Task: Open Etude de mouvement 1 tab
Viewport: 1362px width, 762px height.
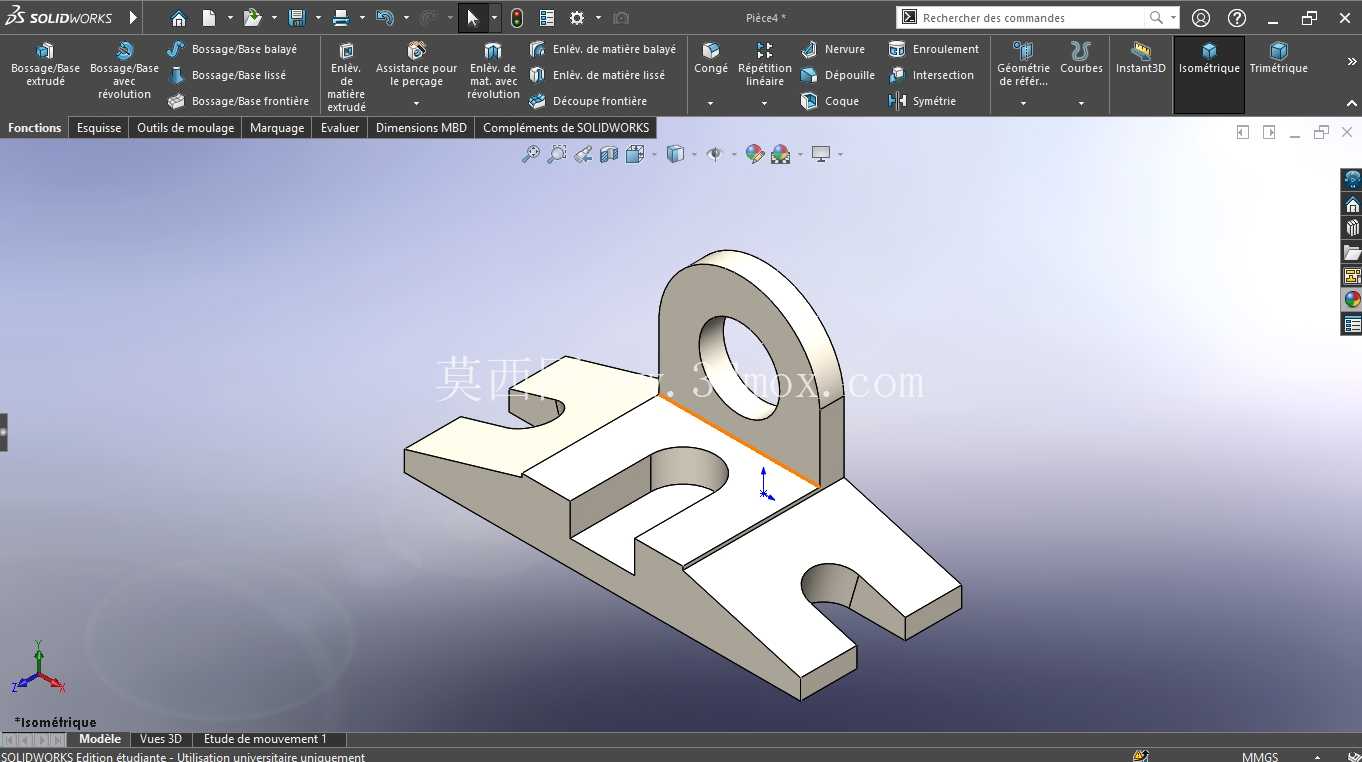Action: pos(265,739)
